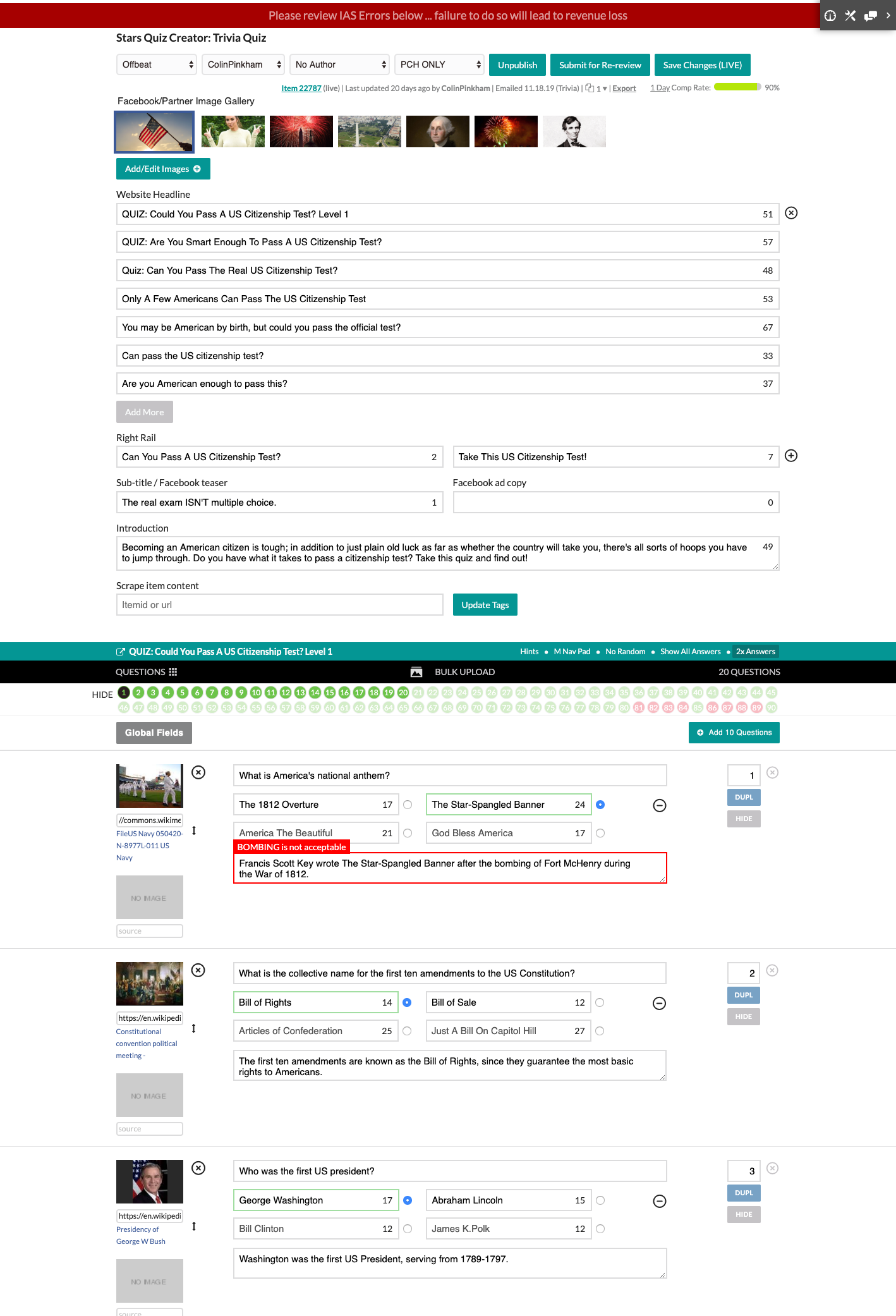Open the No Author dropdown

tap(339, 64)
